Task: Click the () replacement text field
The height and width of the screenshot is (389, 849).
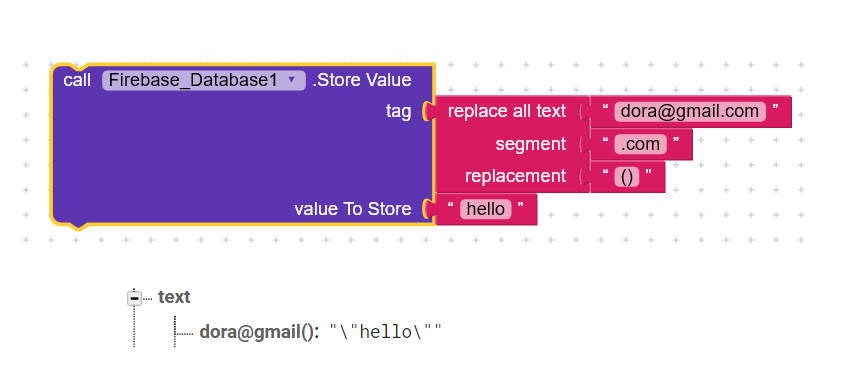Action: click(x=627, y=177)
